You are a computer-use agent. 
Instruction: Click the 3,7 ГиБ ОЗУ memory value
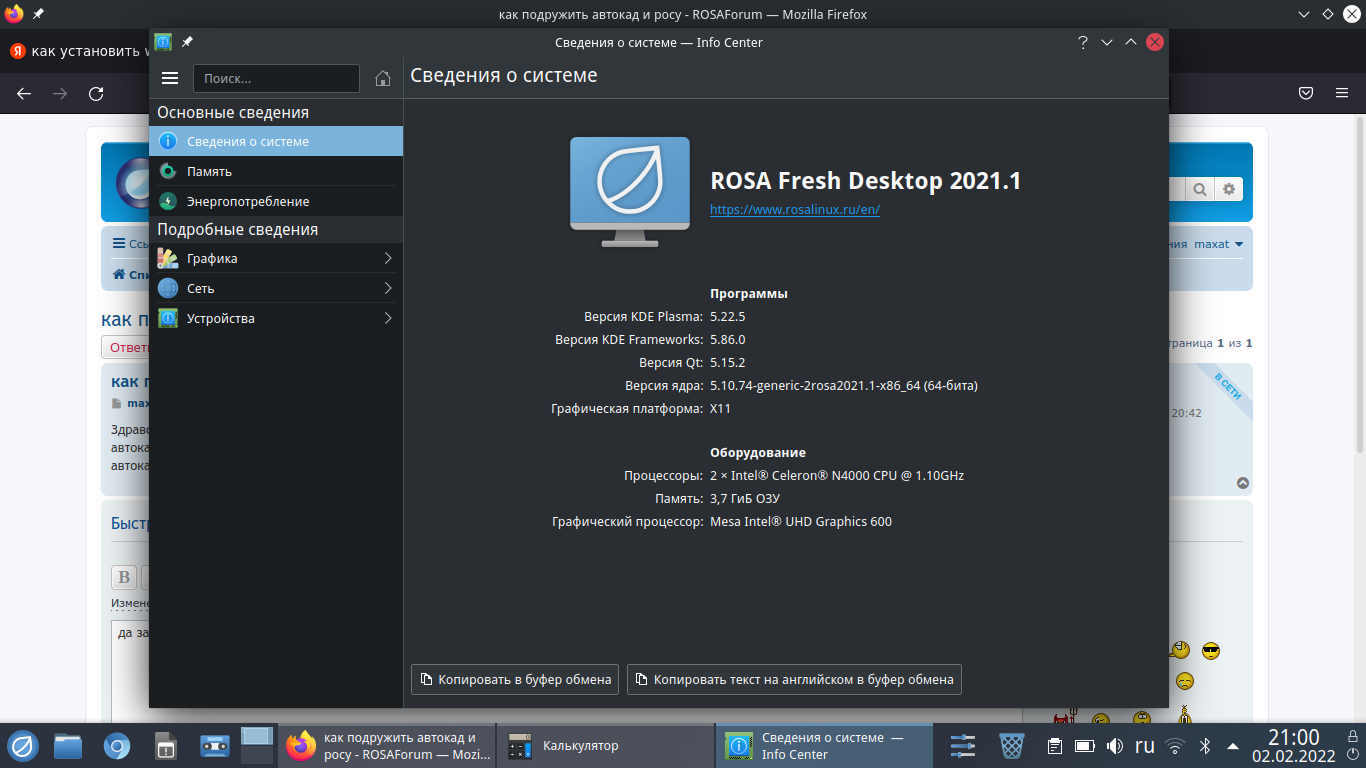(745, 498)
